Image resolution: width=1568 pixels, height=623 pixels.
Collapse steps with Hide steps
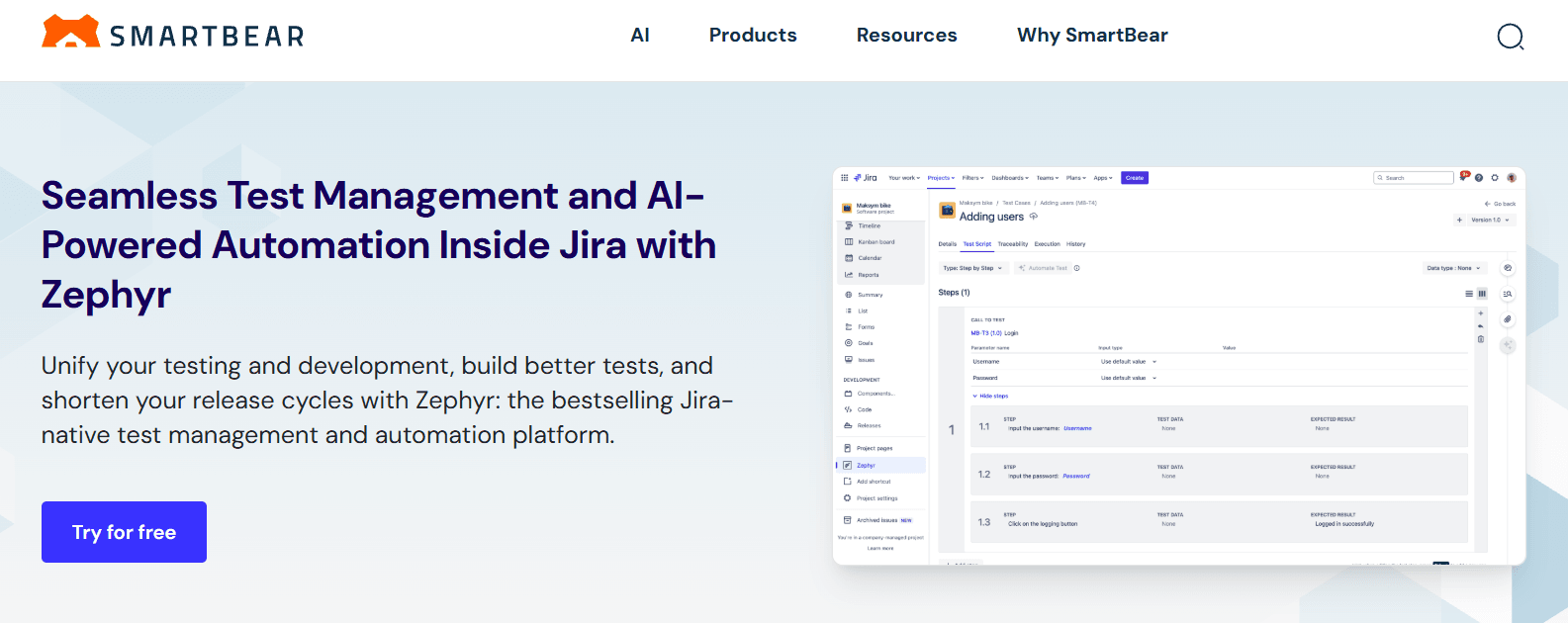point(990,396)
